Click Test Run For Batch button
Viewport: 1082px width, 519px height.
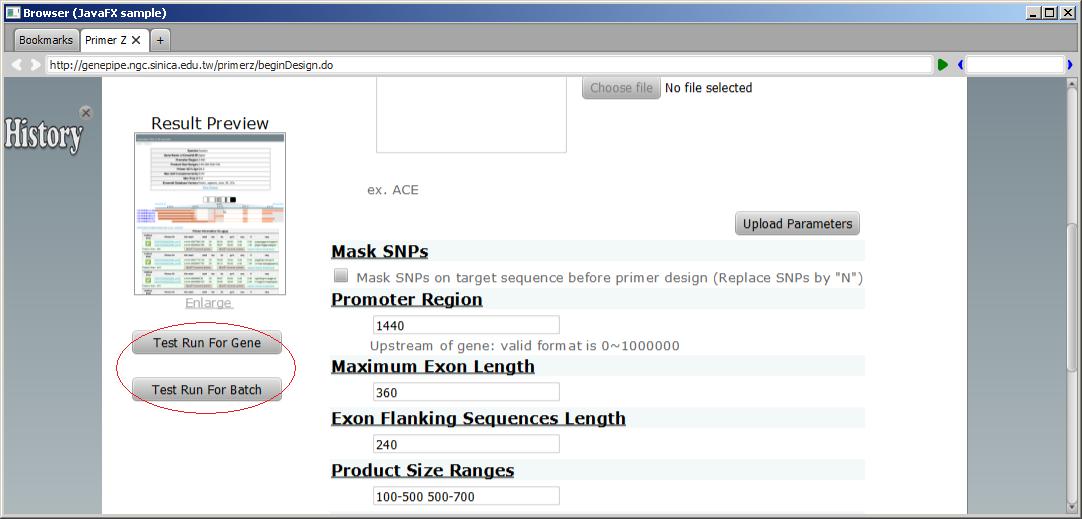207,390
